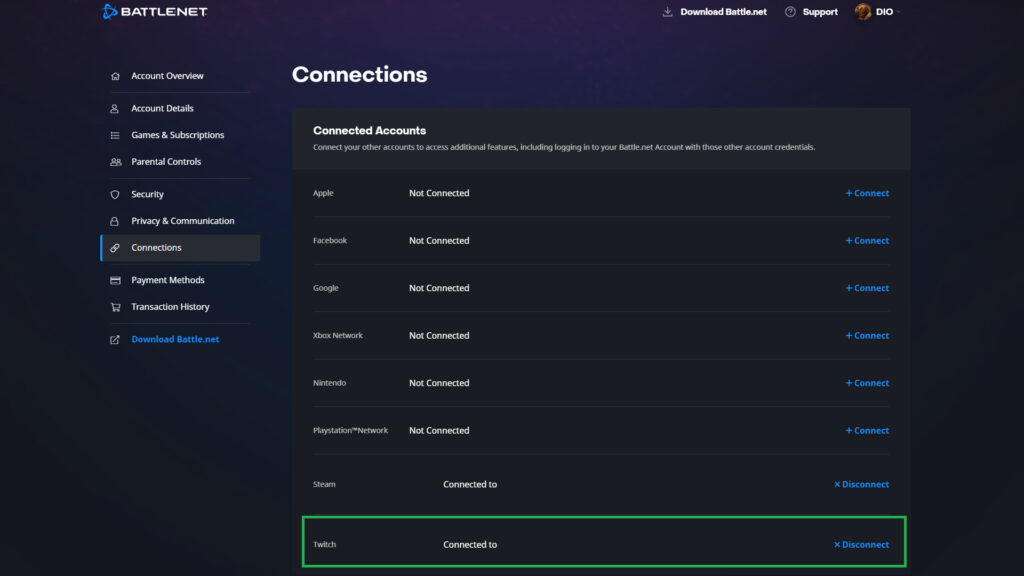Click the Account Details person icon
This screenshot has height=576, width=1024.
(x=114, y=108)
